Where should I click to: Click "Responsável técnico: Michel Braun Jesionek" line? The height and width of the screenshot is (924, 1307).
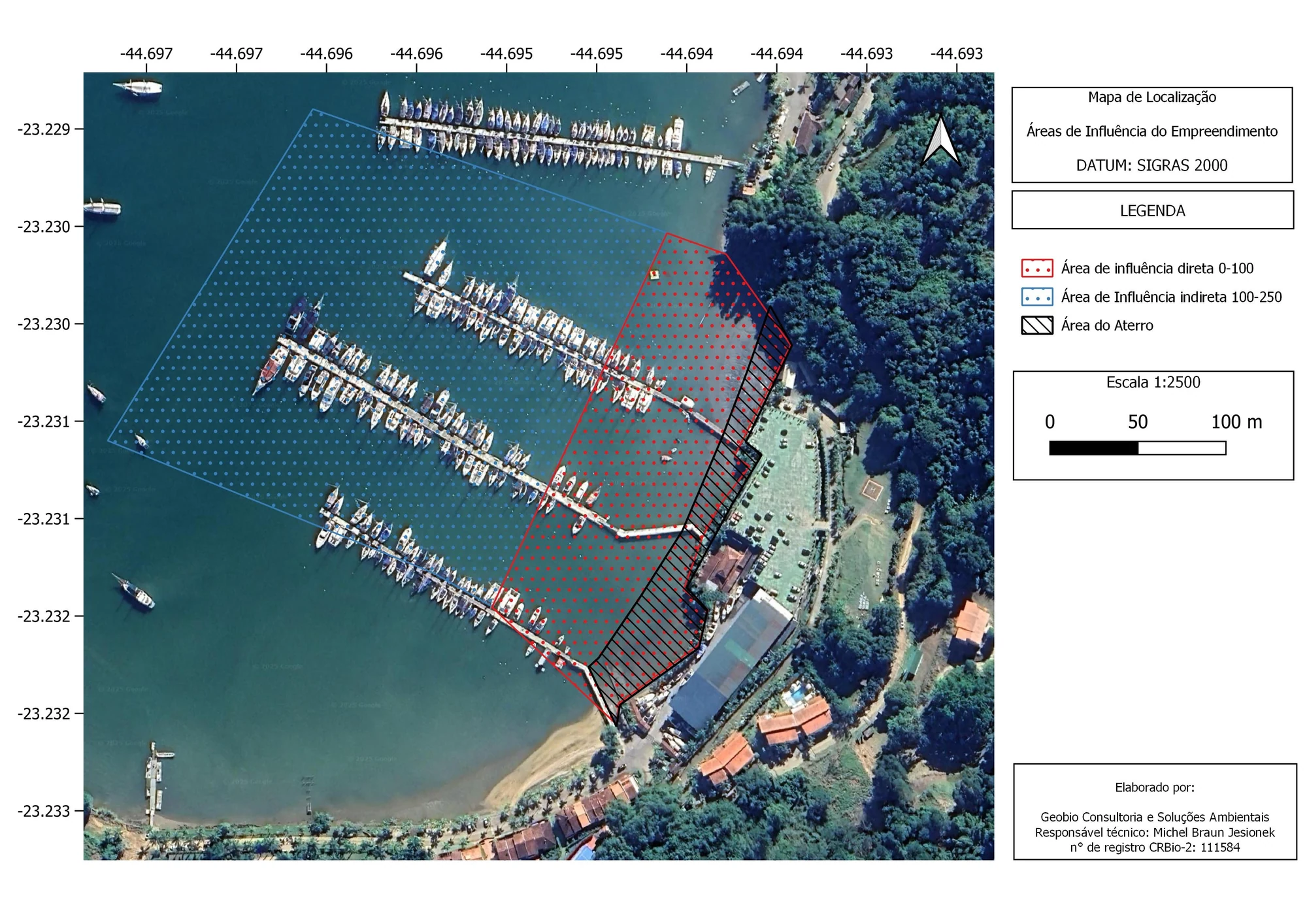1155,833
